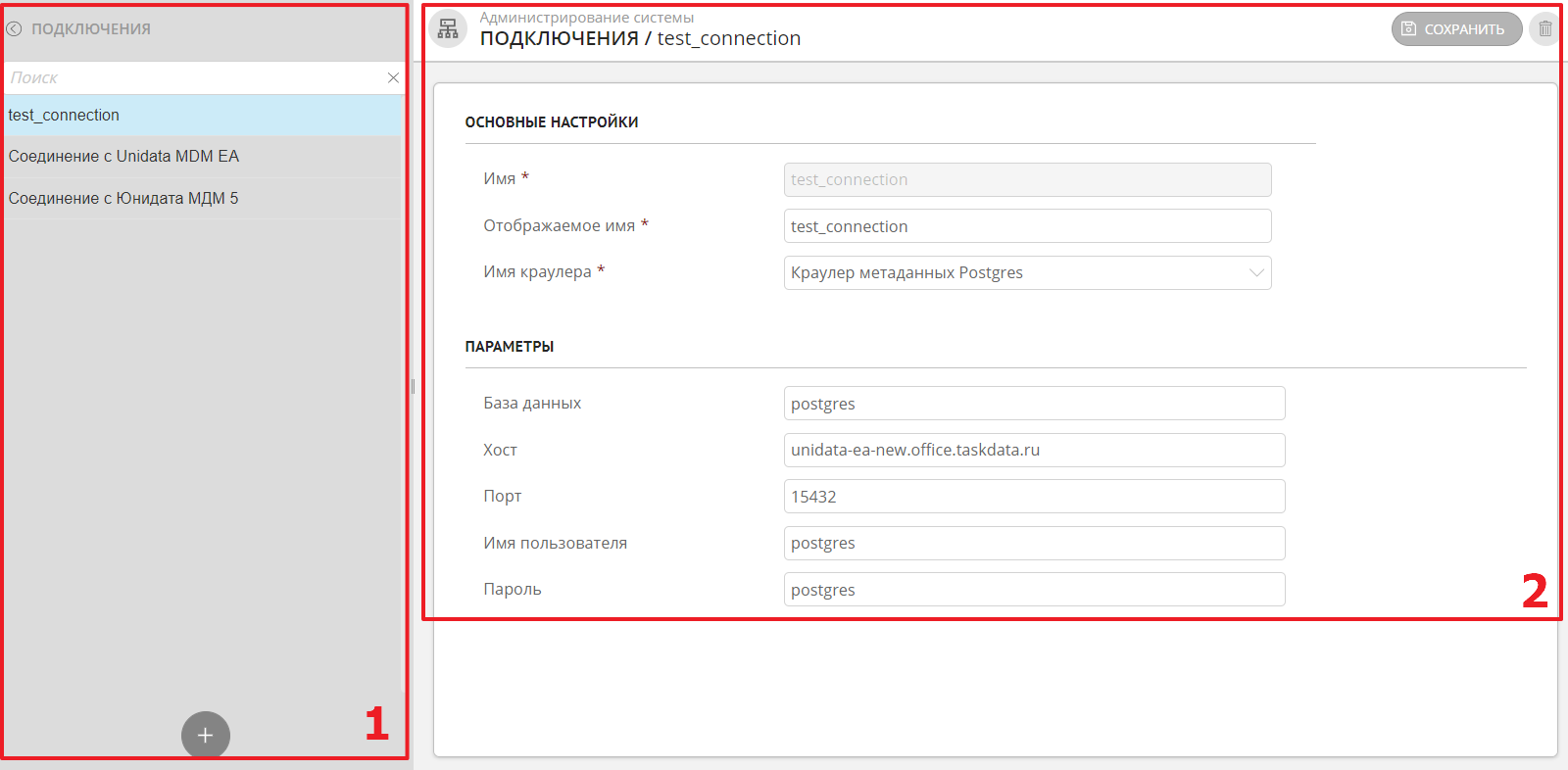Clear the search field with the X icon
Viewport: 1568px width, 770px height.
(393, 77)
